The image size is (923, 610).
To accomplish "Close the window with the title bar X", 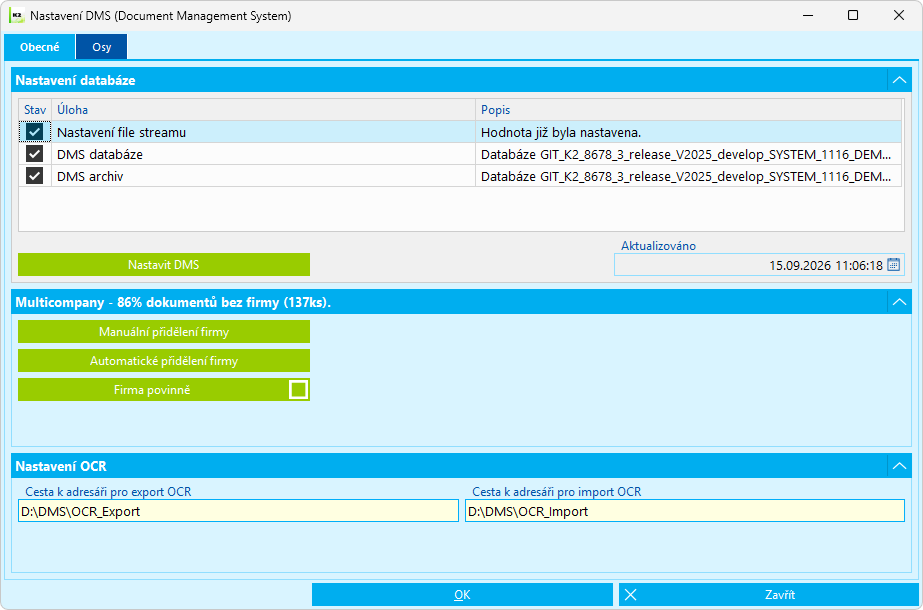I will pos(899,16).
